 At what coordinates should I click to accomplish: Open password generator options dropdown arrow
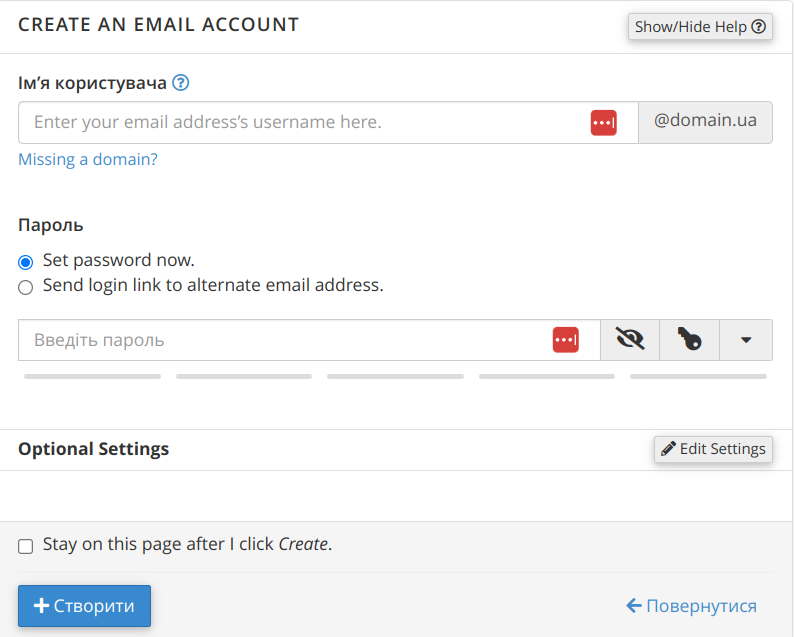point(746,340)
